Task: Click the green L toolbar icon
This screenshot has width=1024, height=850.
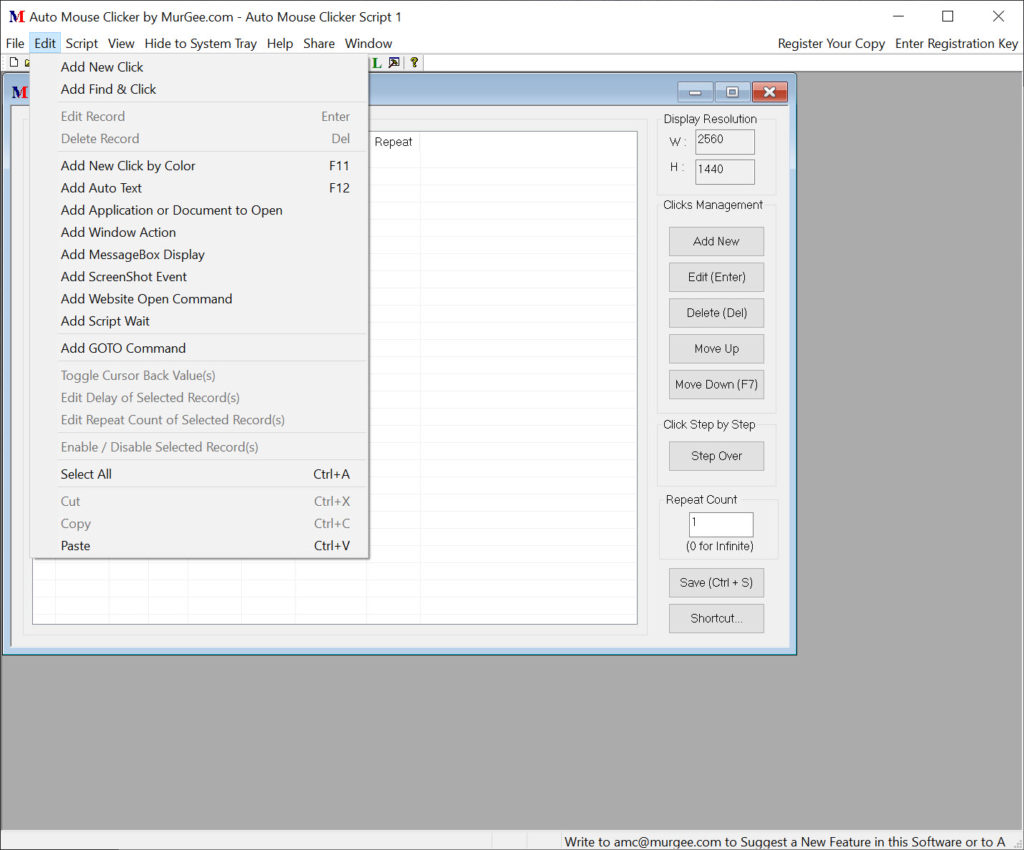Action: click(x=377, y=63)
